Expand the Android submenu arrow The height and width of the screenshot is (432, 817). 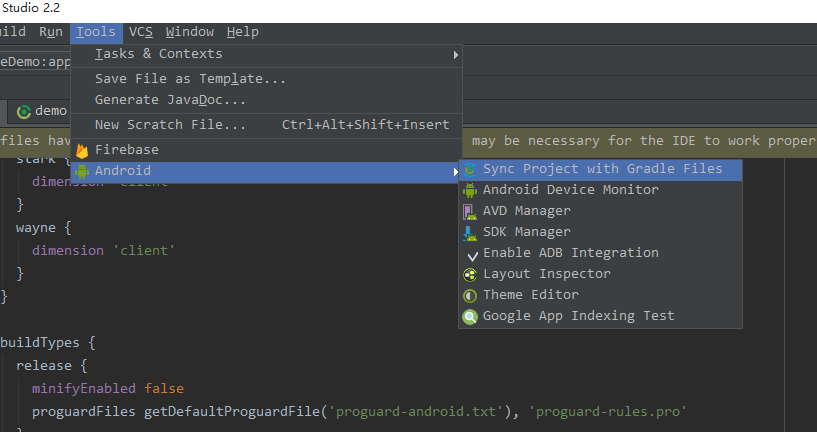point(455,171)
